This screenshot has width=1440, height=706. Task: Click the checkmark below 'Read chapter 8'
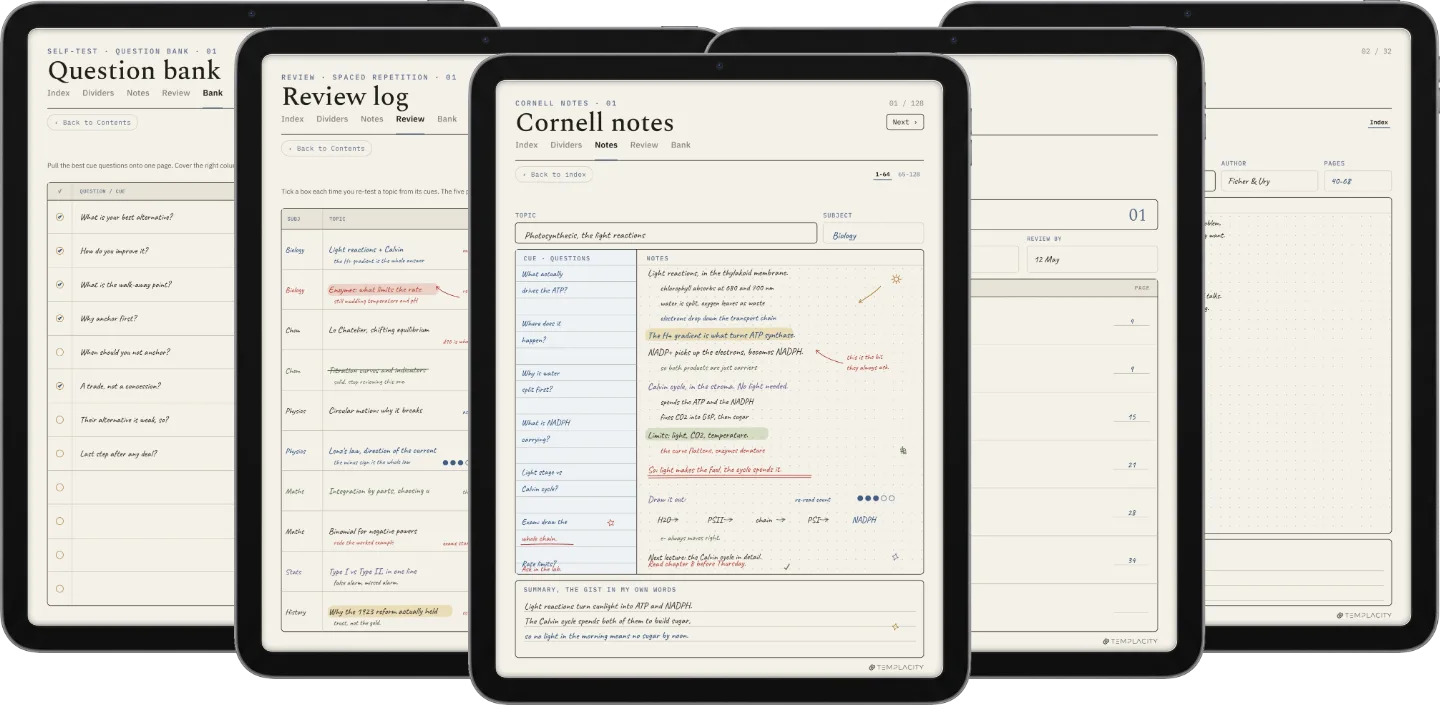[787, 567]
